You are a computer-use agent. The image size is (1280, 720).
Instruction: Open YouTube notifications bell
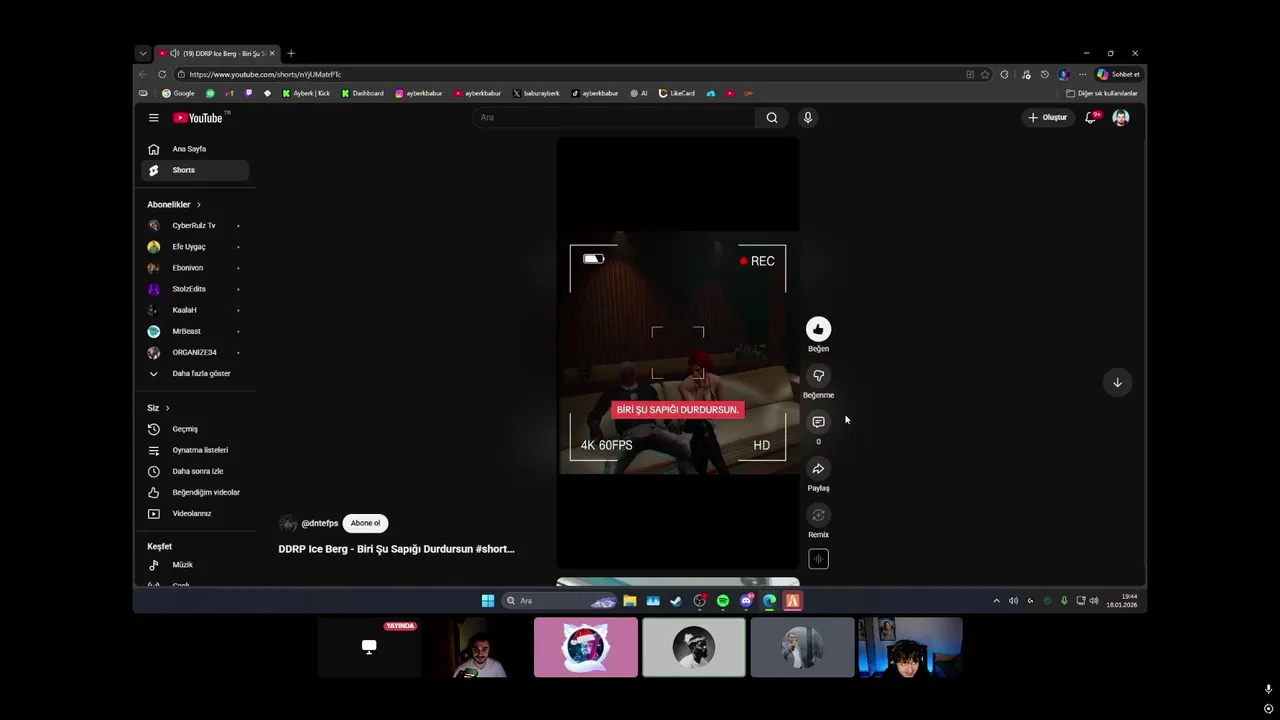click(1091, 118)
